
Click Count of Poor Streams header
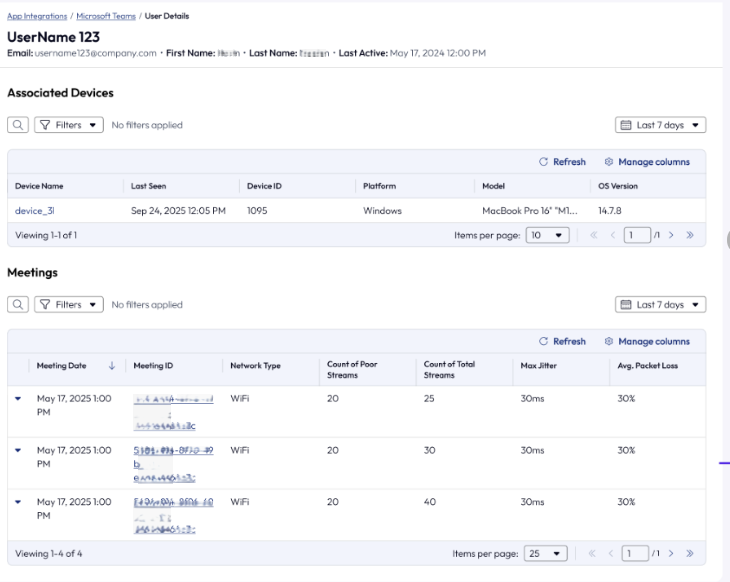pos(352,370)
